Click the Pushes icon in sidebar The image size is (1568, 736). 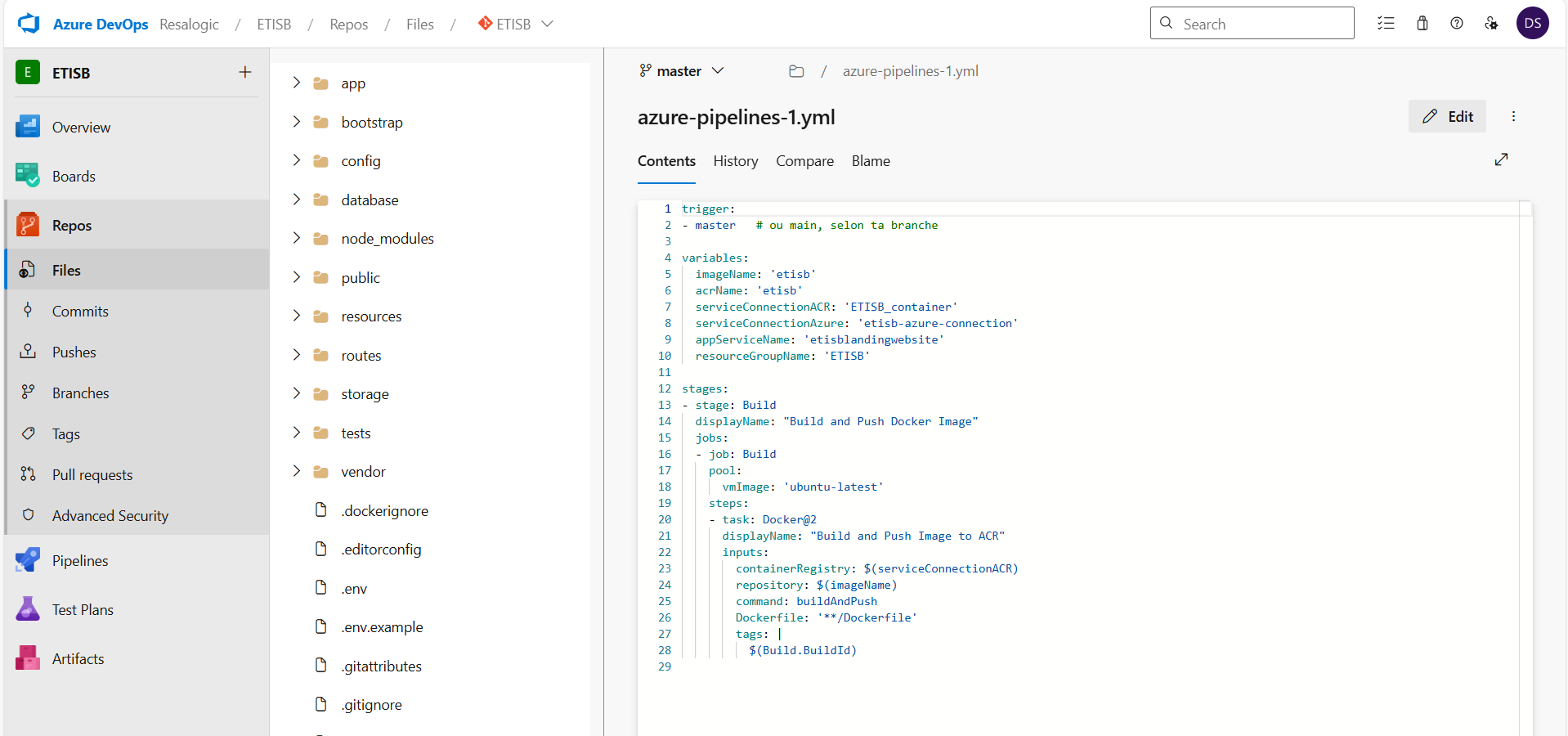pos(28,352)
